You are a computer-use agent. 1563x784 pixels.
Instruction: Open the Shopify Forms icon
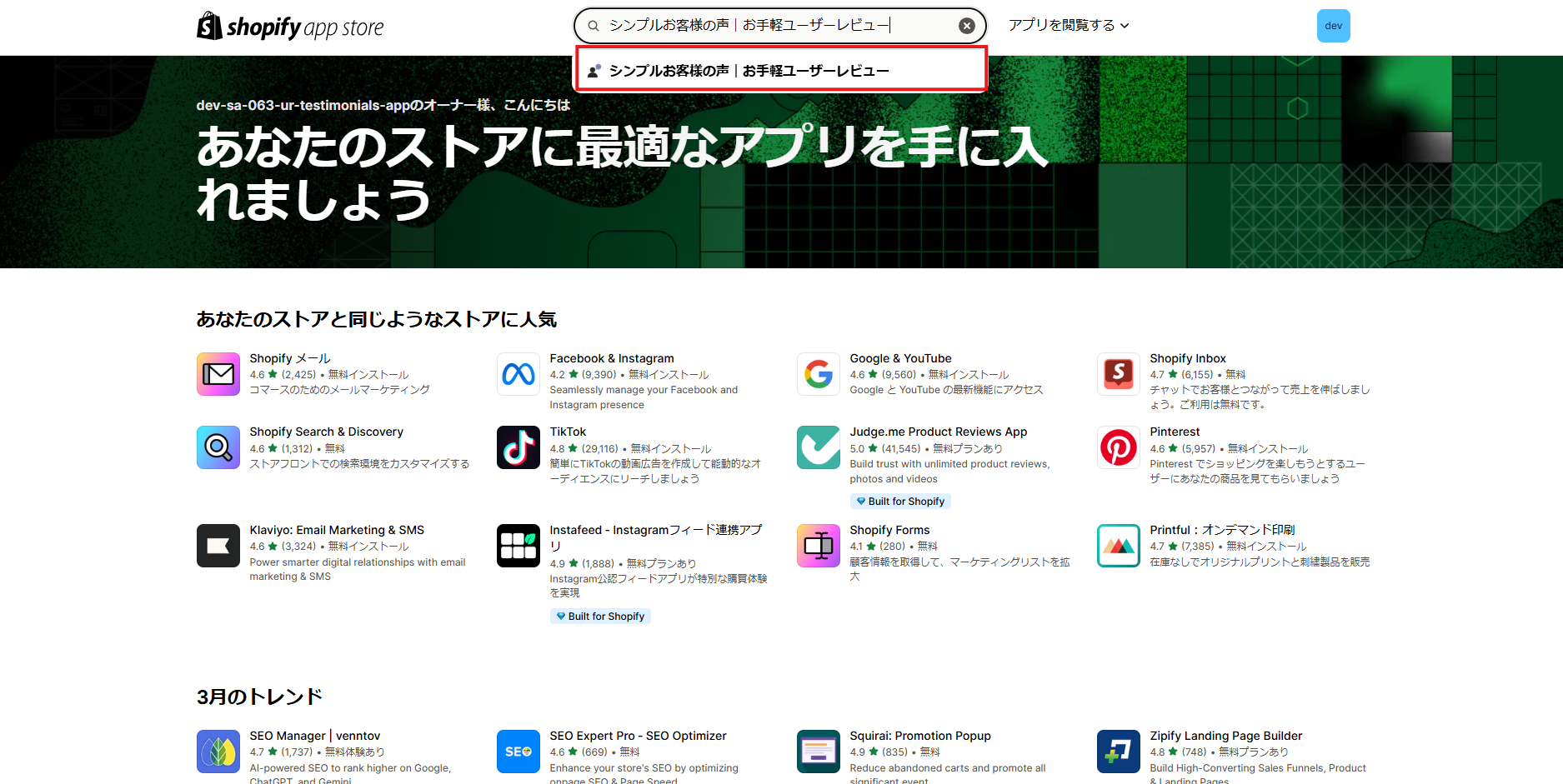click(x=819, y=546)
